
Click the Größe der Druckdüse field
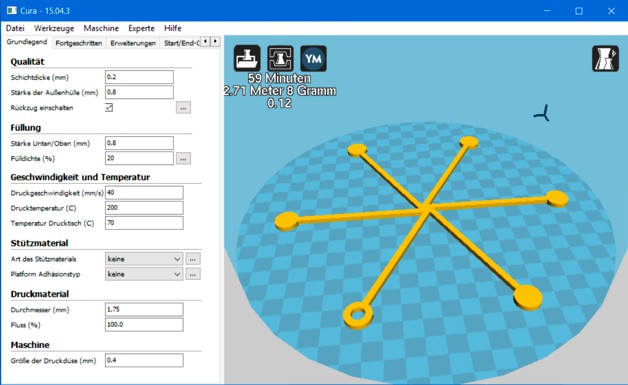pos(144,360)
